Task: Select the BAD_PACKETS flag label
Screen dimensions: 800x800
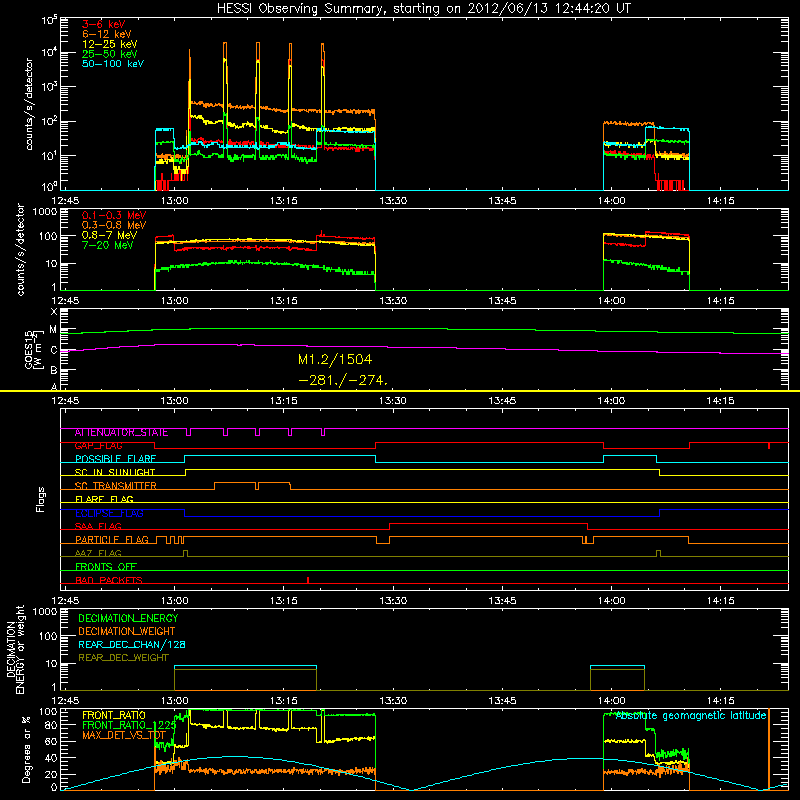Action: [x=109, y=580]
